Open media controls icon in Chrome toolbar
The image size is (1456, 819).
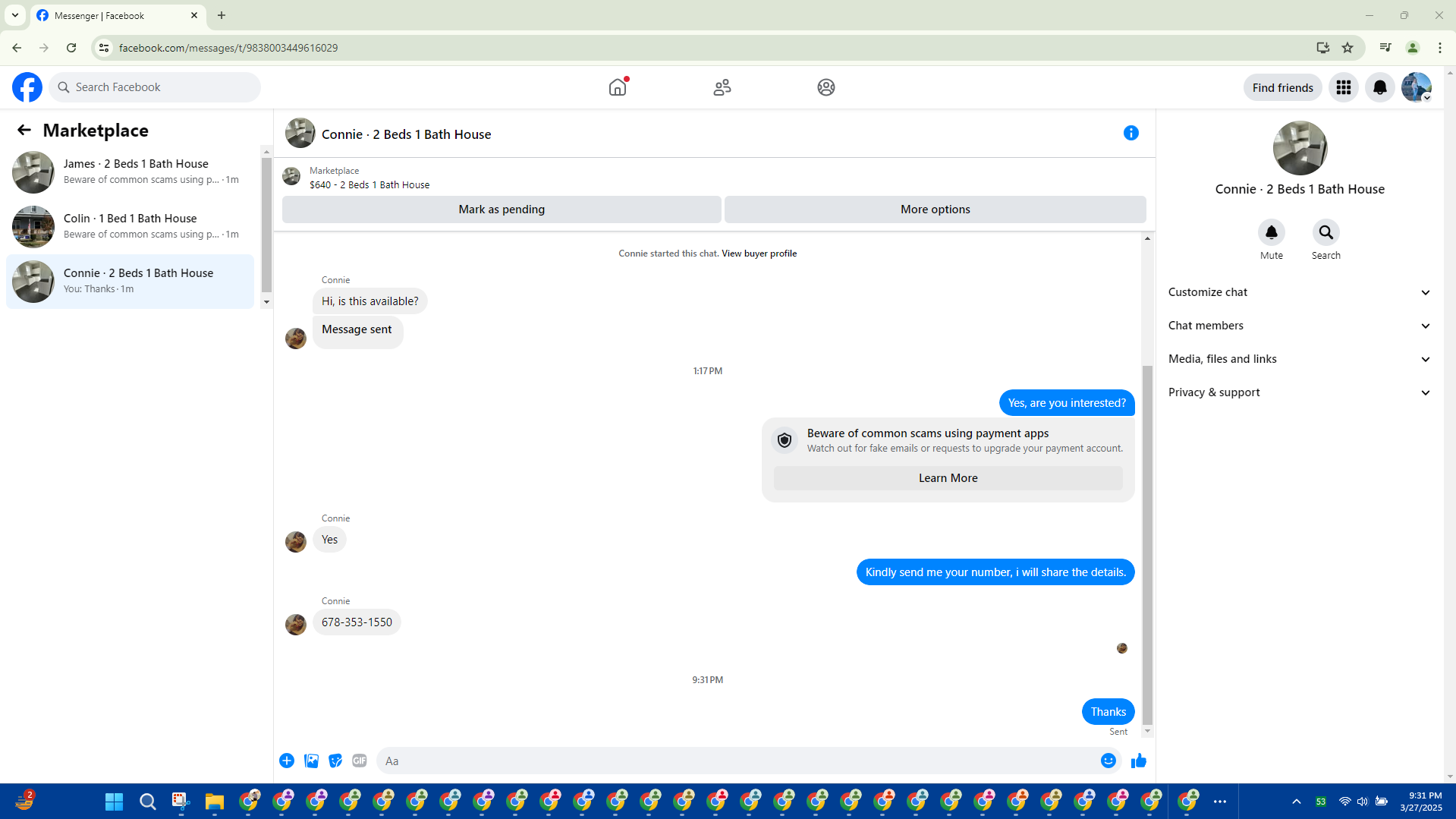point(1385,48)
